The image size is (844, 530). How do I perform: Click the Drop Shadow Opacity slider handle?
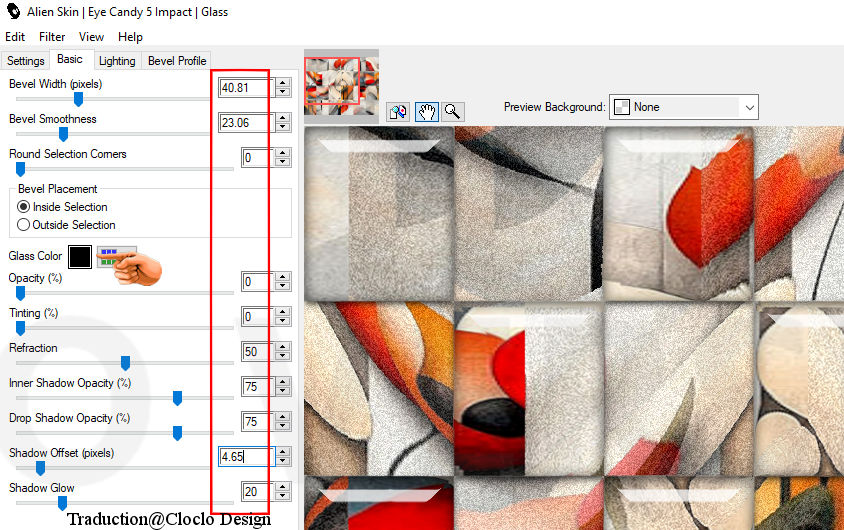coord(177,433)
